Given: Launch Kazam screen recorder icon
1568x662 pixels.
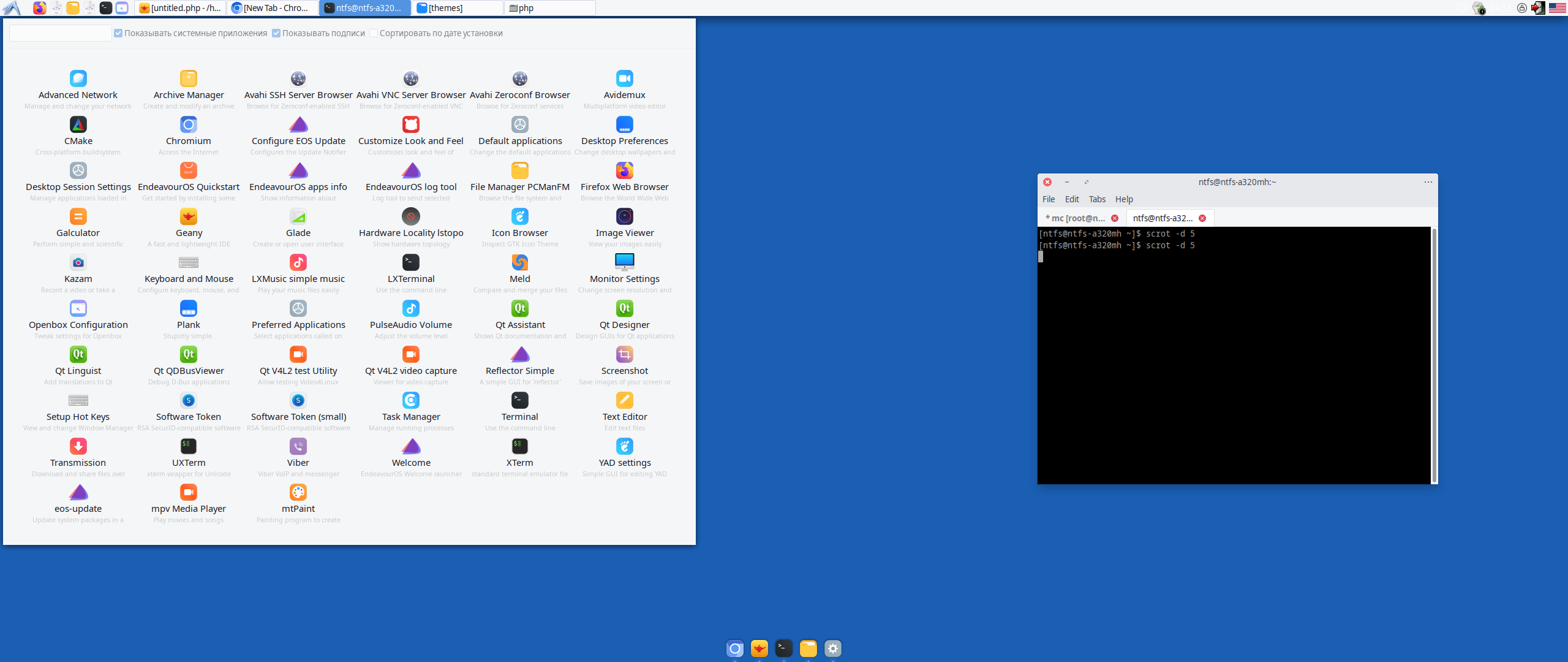Looking at the screenshot, I should pos(78,262).
